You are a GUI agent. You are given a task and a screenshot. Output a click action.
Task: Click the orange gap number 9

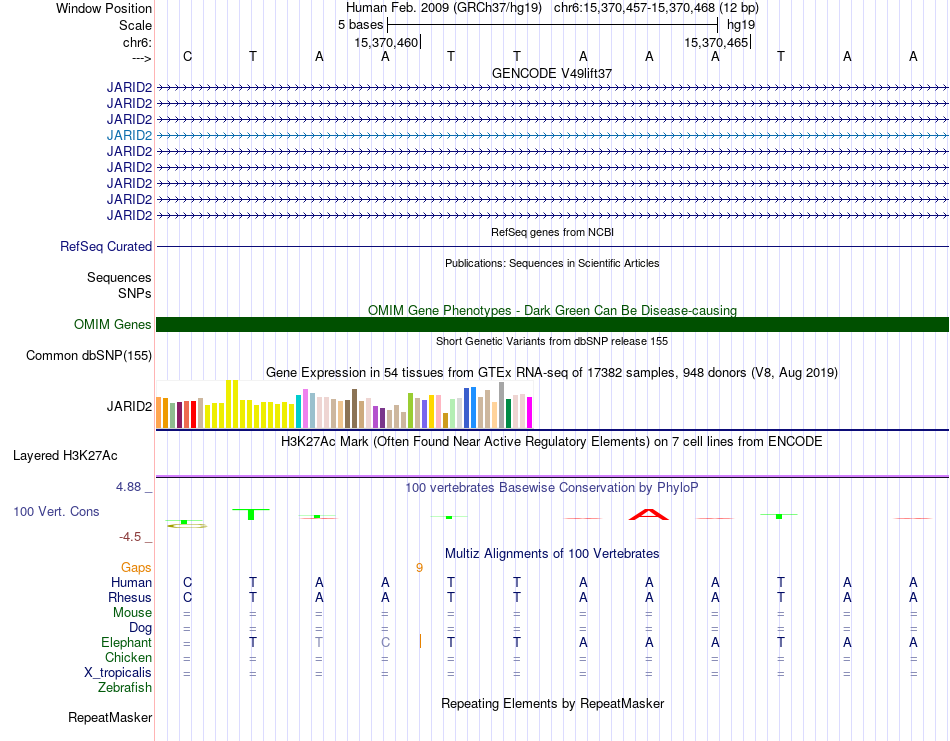[419, 568]
